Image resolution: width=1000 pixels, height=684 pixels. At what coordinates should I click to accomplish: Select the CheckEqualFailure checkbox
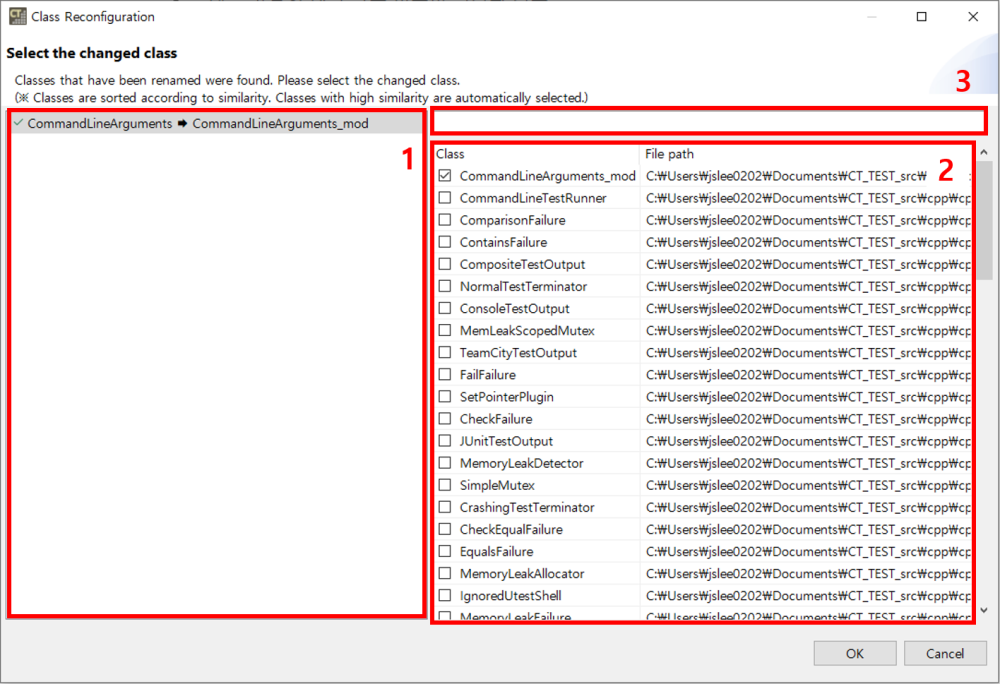click(x=445, y=529)
